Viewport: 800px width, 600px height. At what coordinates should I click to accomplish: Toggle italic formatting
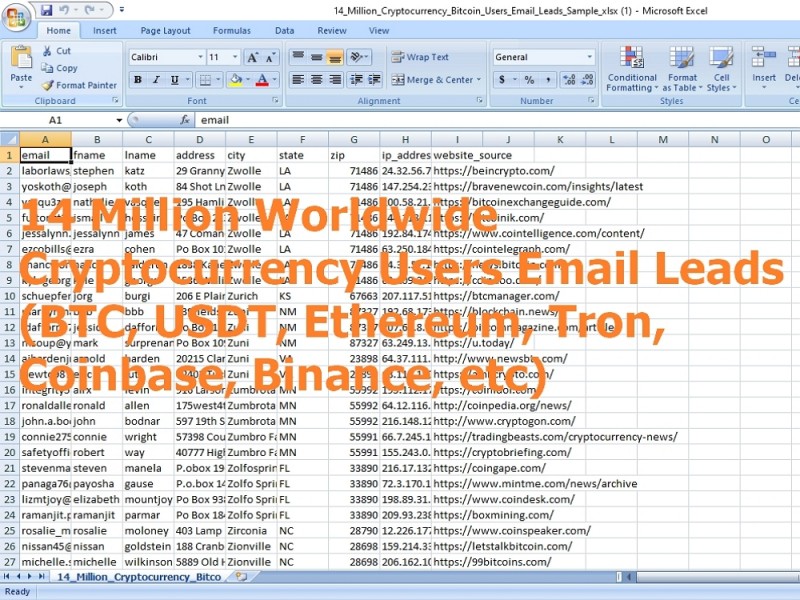tap(156, 80)
